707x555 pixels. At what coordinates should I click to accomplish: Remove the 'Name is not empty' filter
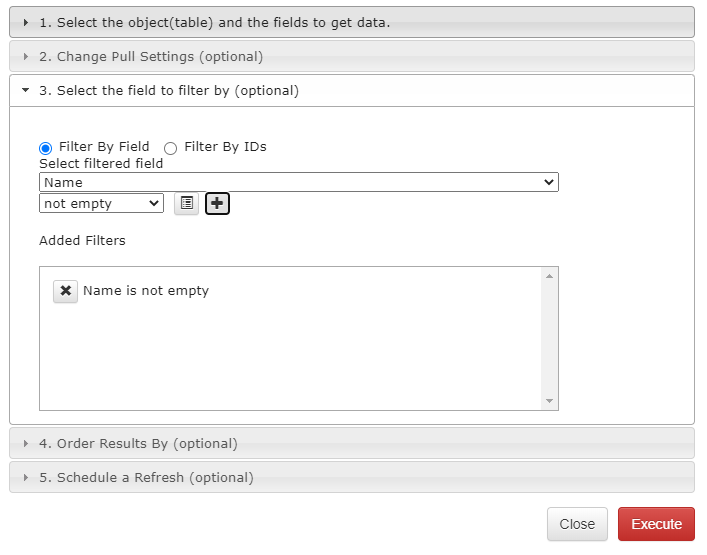[65, 291]
